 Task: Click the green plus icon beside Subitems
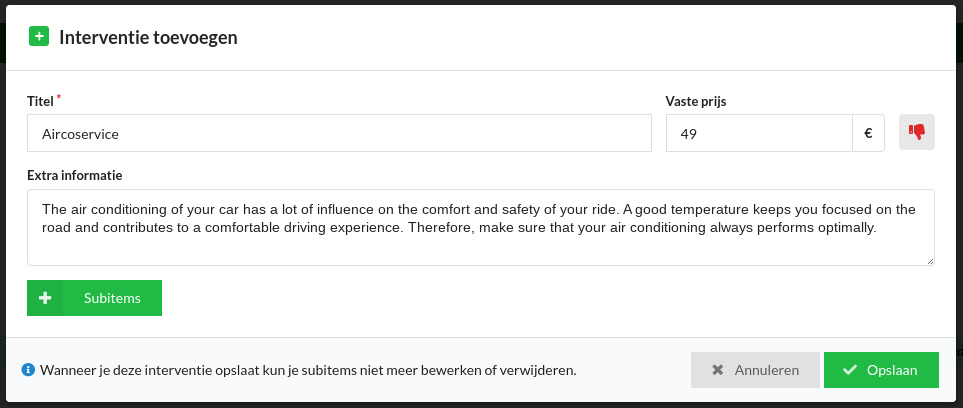coord(45,298)
